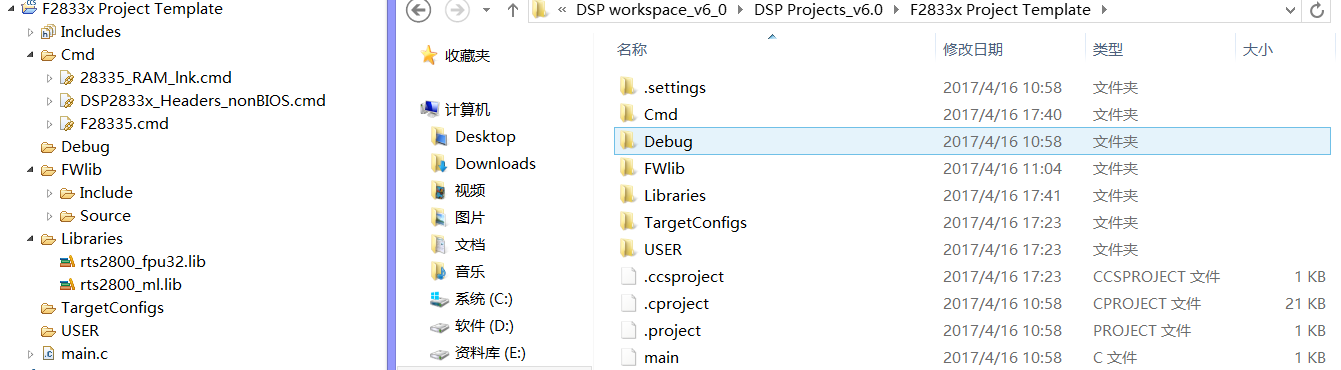
Task: Click the main.c file icon in tree
Action: (48, 354)
